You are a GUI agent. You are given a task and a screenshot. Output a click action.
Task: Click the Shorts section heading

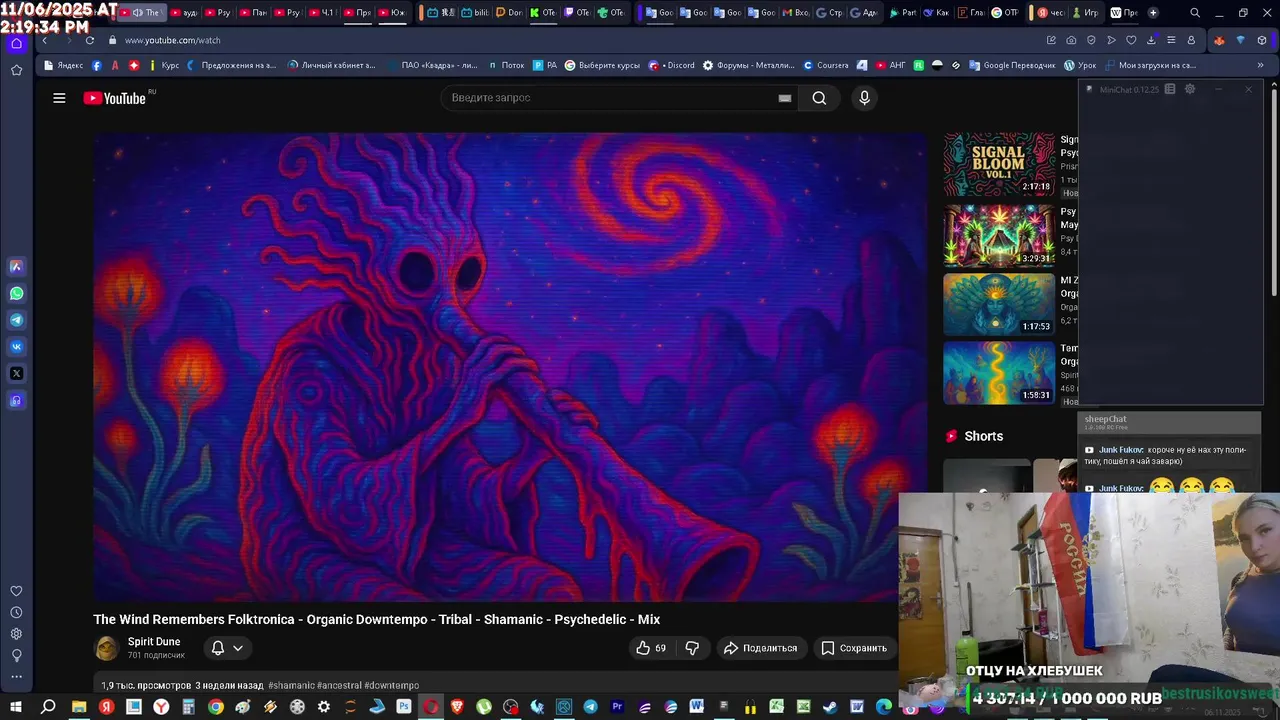tap(983, 436)
